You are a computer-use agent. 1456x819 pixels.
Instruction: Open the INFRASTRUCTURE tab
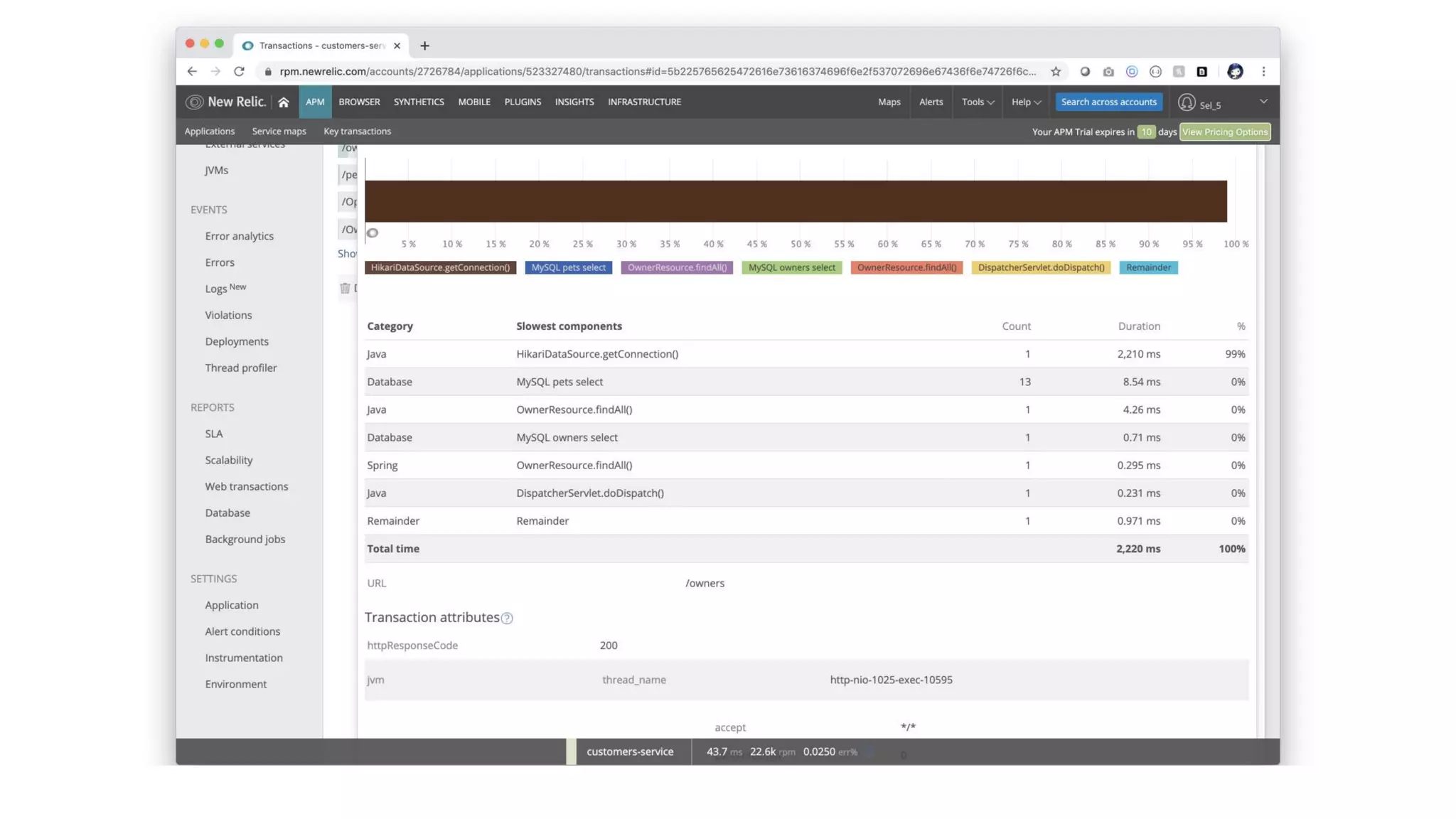pos(644,102)
